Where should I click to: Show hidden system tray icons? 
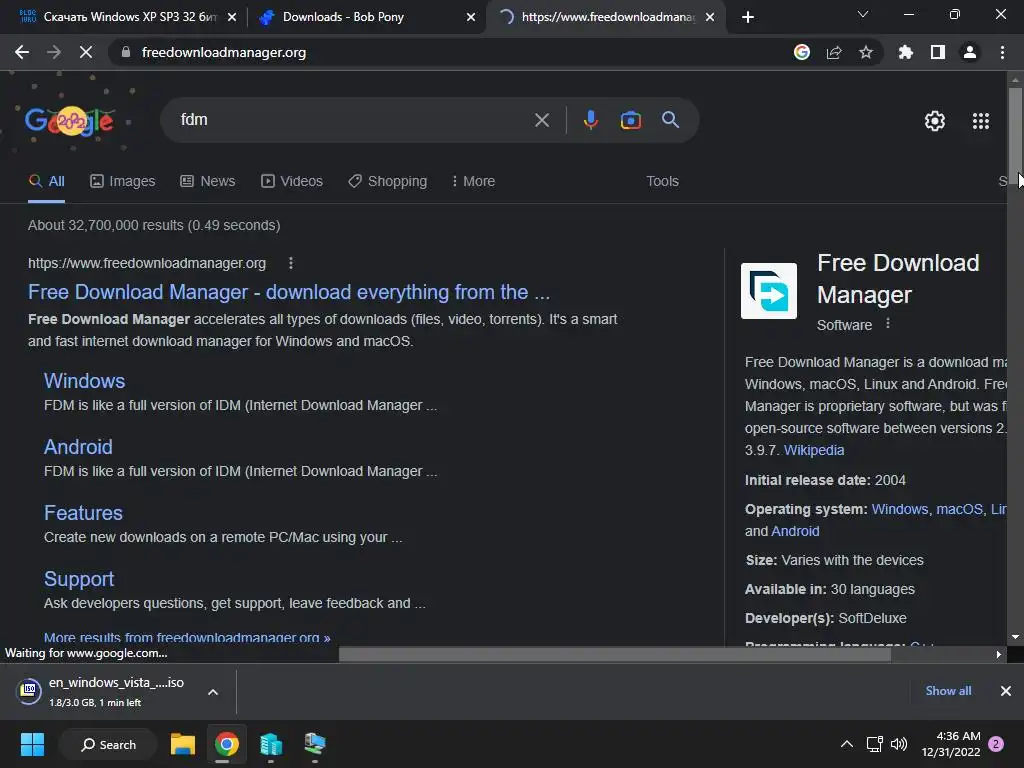(846, 744)
